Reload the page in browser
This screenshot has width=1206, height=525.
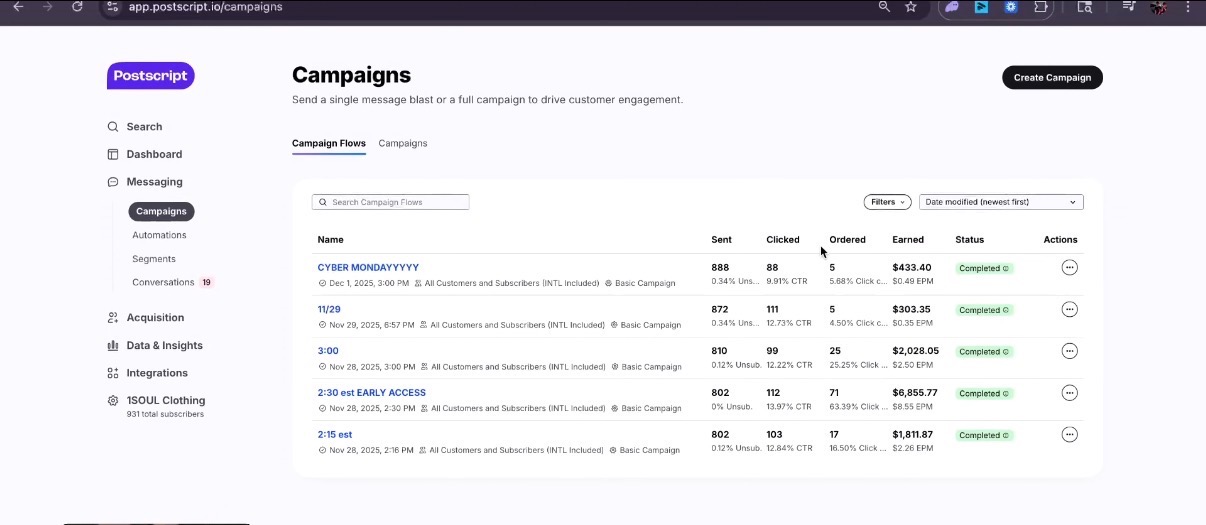pyautogui.click(x=77, y=7)
